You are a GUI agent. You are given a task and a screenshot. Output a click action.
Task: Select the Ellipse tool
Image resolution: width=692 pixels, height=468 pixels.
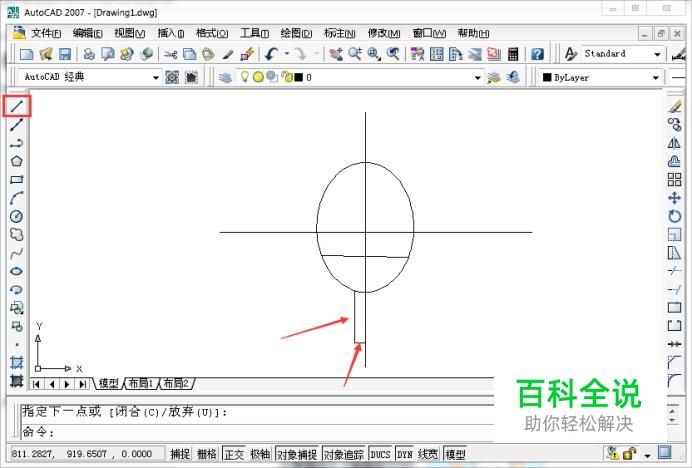click(x=17, y=271)
